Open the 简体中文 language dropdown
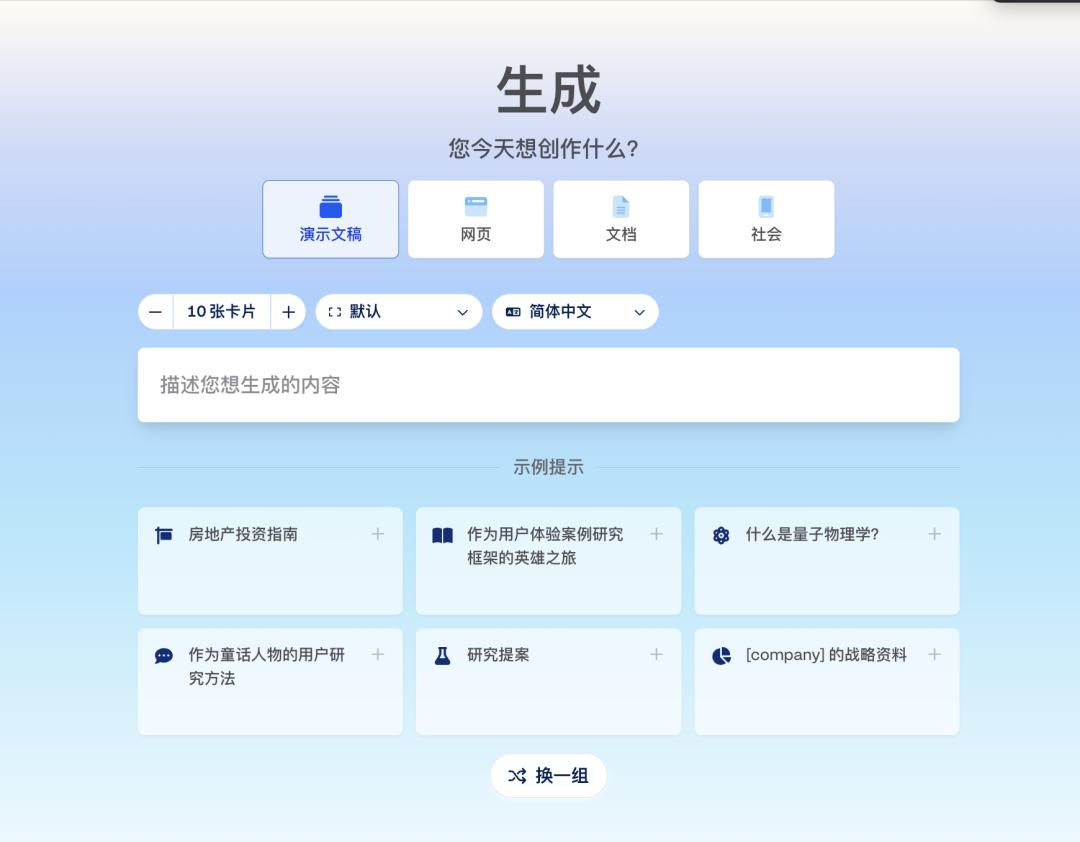Viewport: 1080px width, 842px height. point(575,312)
